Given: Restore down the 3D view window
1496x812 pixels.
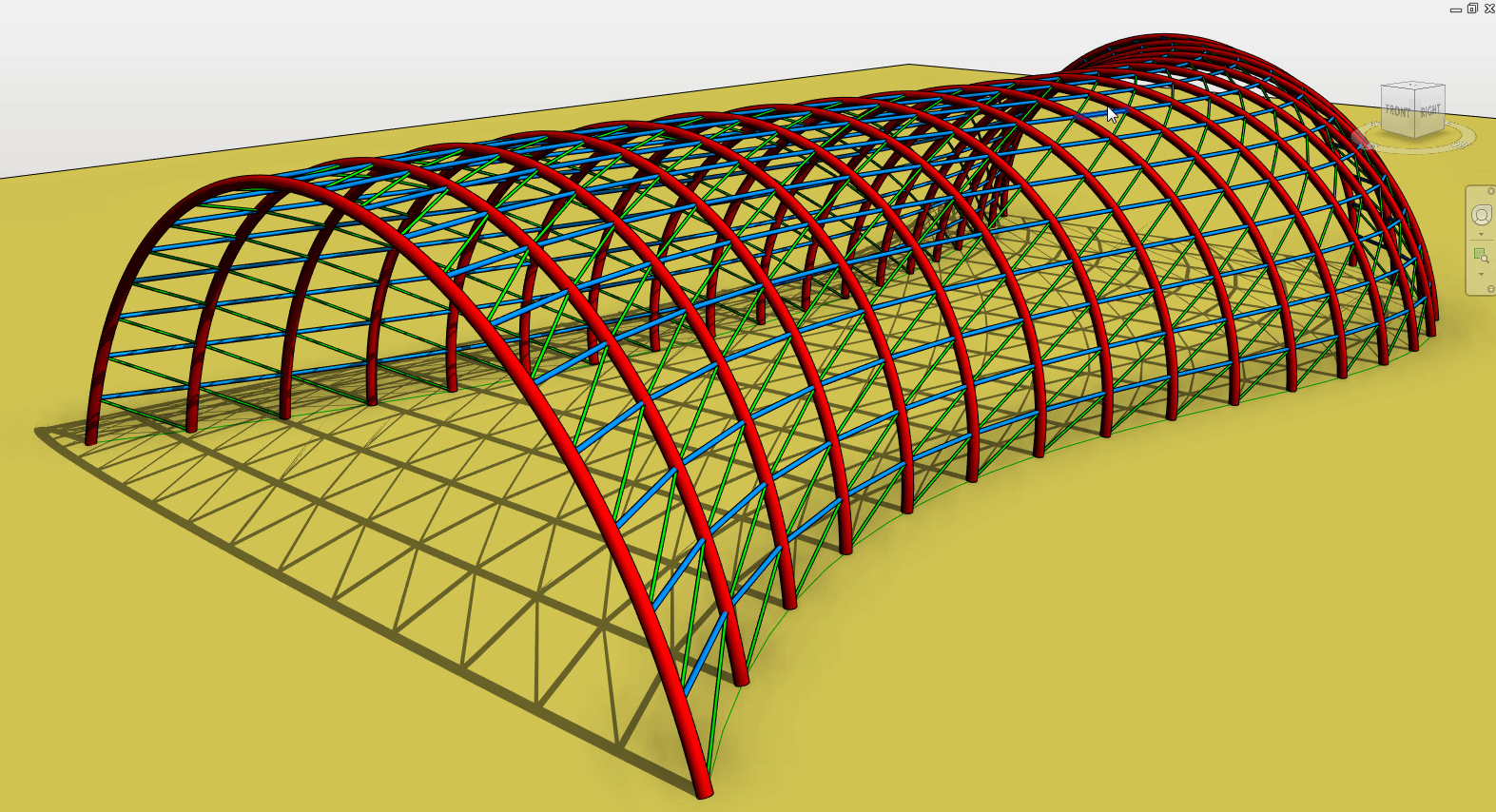Looking at the screenshot, I should (x=1472, y=9).
